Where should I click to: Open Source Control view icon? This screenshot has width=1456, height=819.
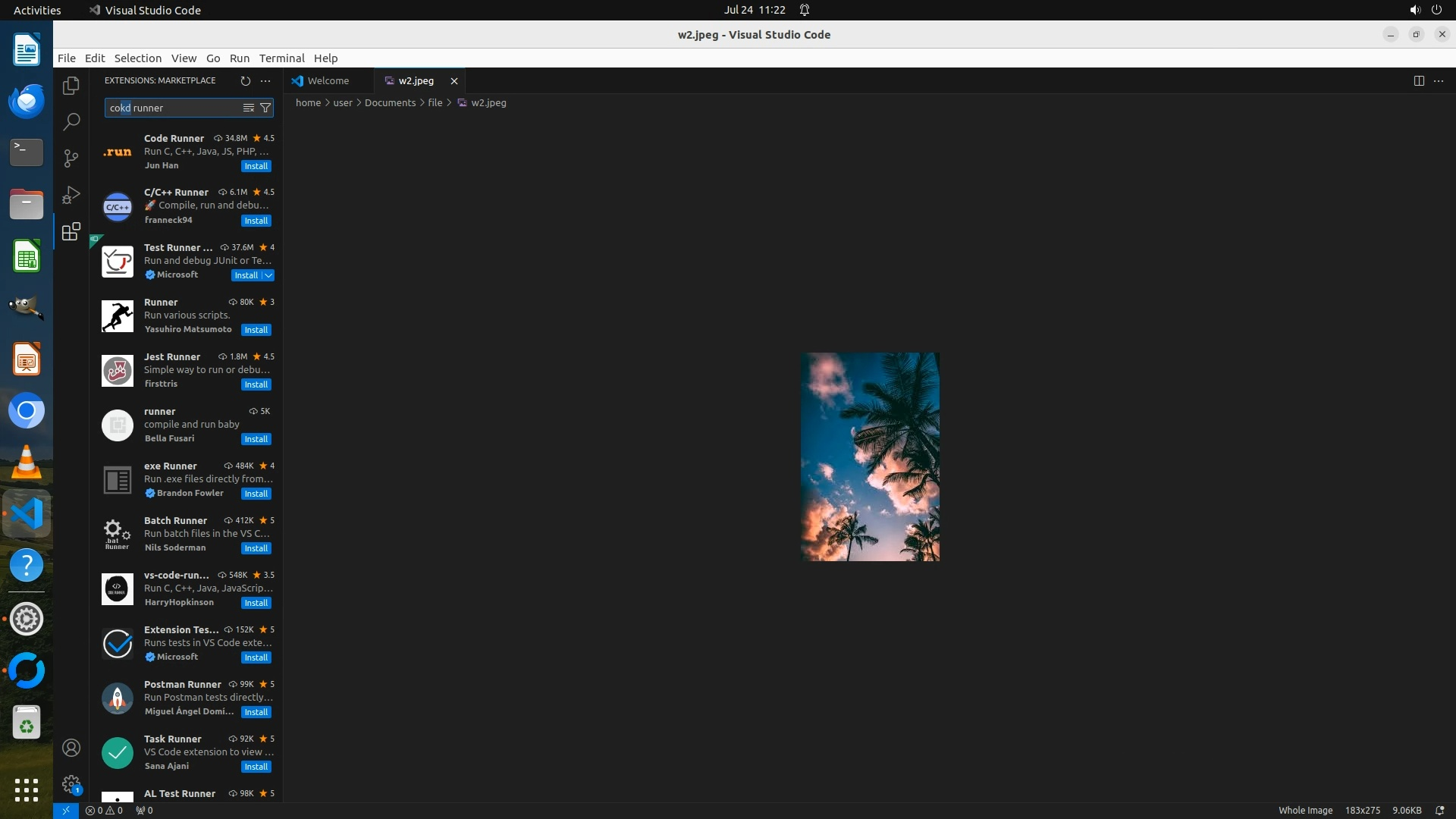coord(71,158)
